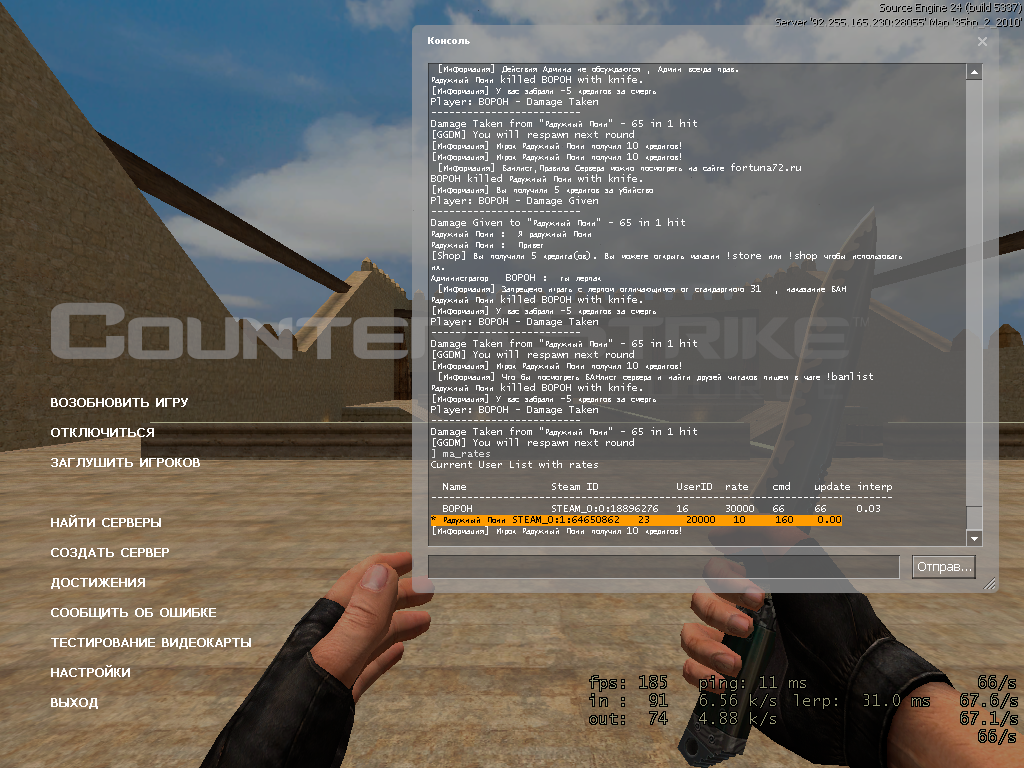Click the fortuna72.ru text in console
This screenshot has width=1024, height=768.
765,168
